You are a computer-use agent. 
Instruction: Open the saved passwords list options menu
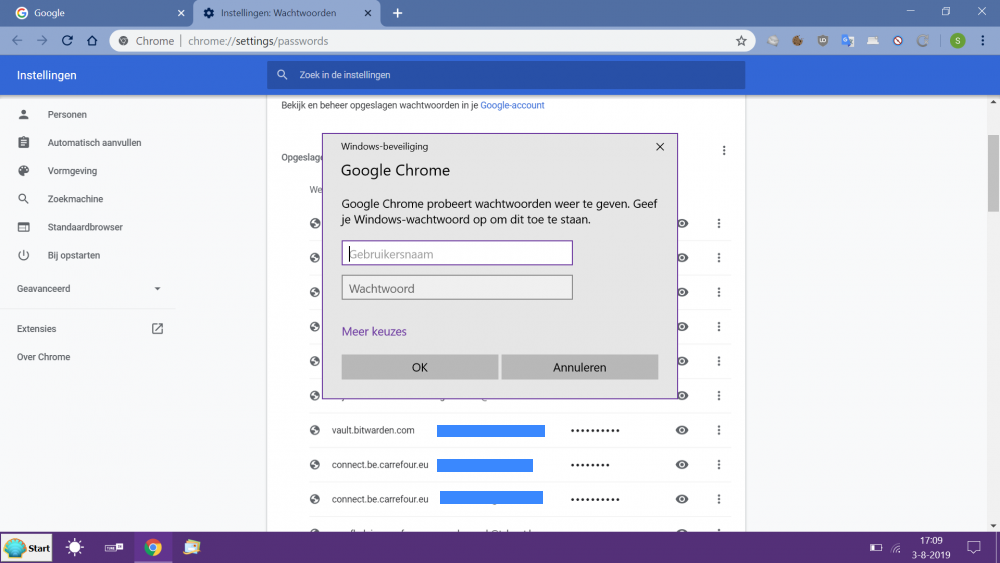pyautogui.click(x=724, y=150)
